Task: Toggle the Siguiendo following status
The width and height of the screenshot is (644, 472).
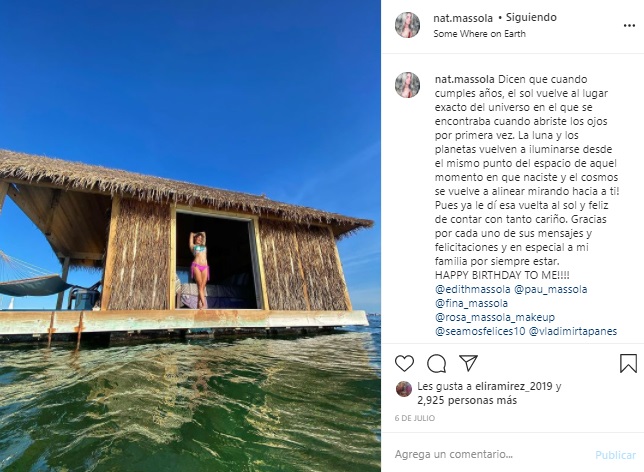Action: coord(531,17)
